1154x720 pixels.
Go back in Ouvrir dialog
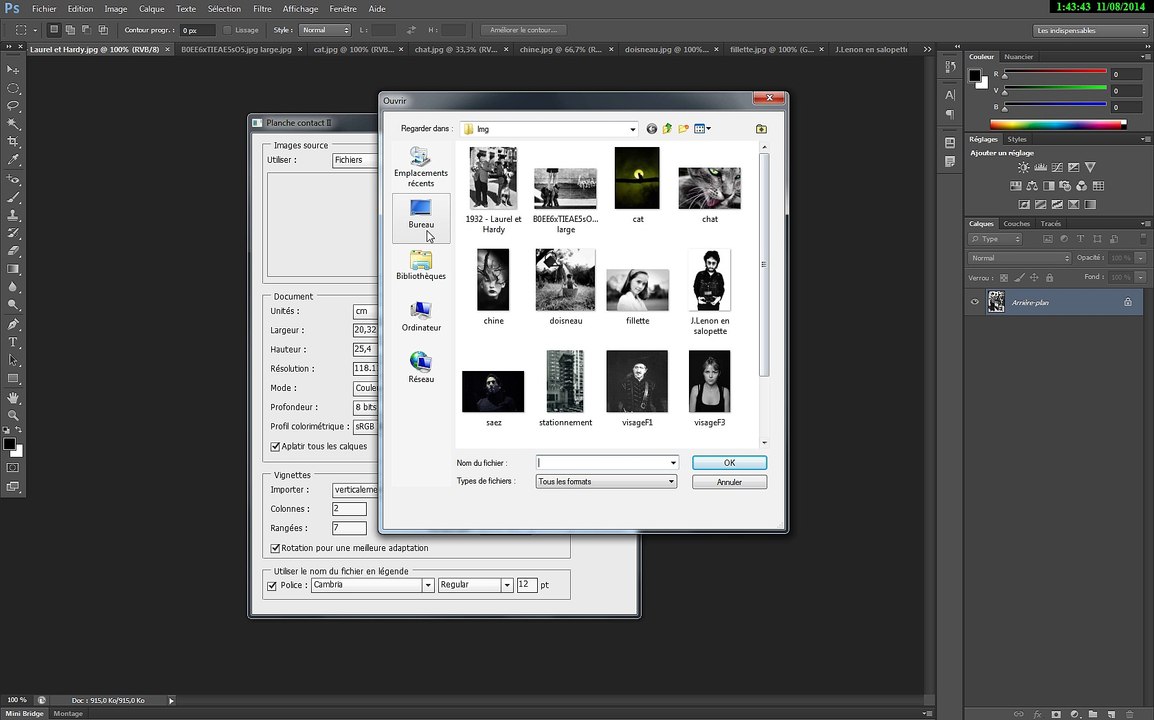(651, 129)
